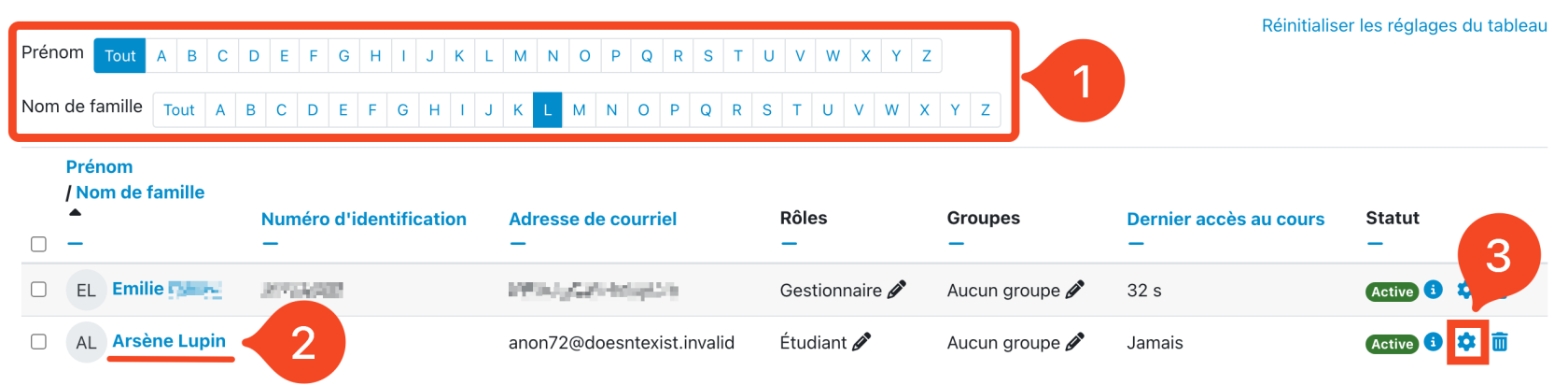
Task: Edit Arsène Lupin's Étudiant role with pencil
Action: [x=861, y=342]
